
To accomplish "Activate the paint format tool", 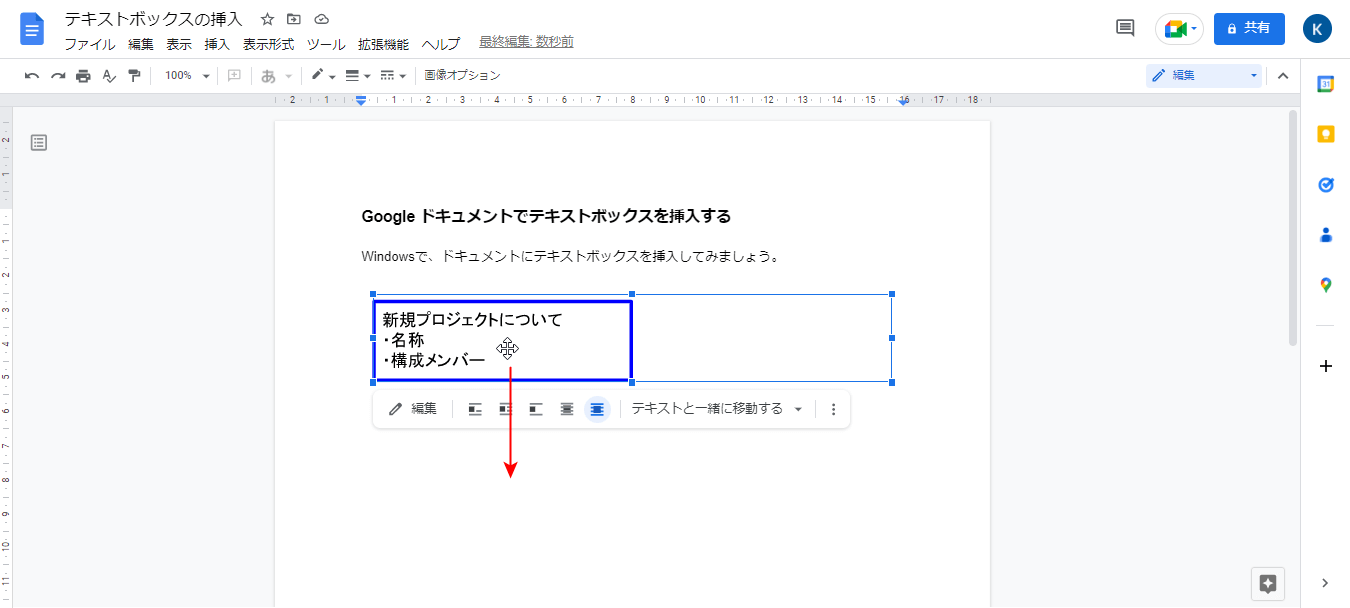I will click(x=134, y=76).
